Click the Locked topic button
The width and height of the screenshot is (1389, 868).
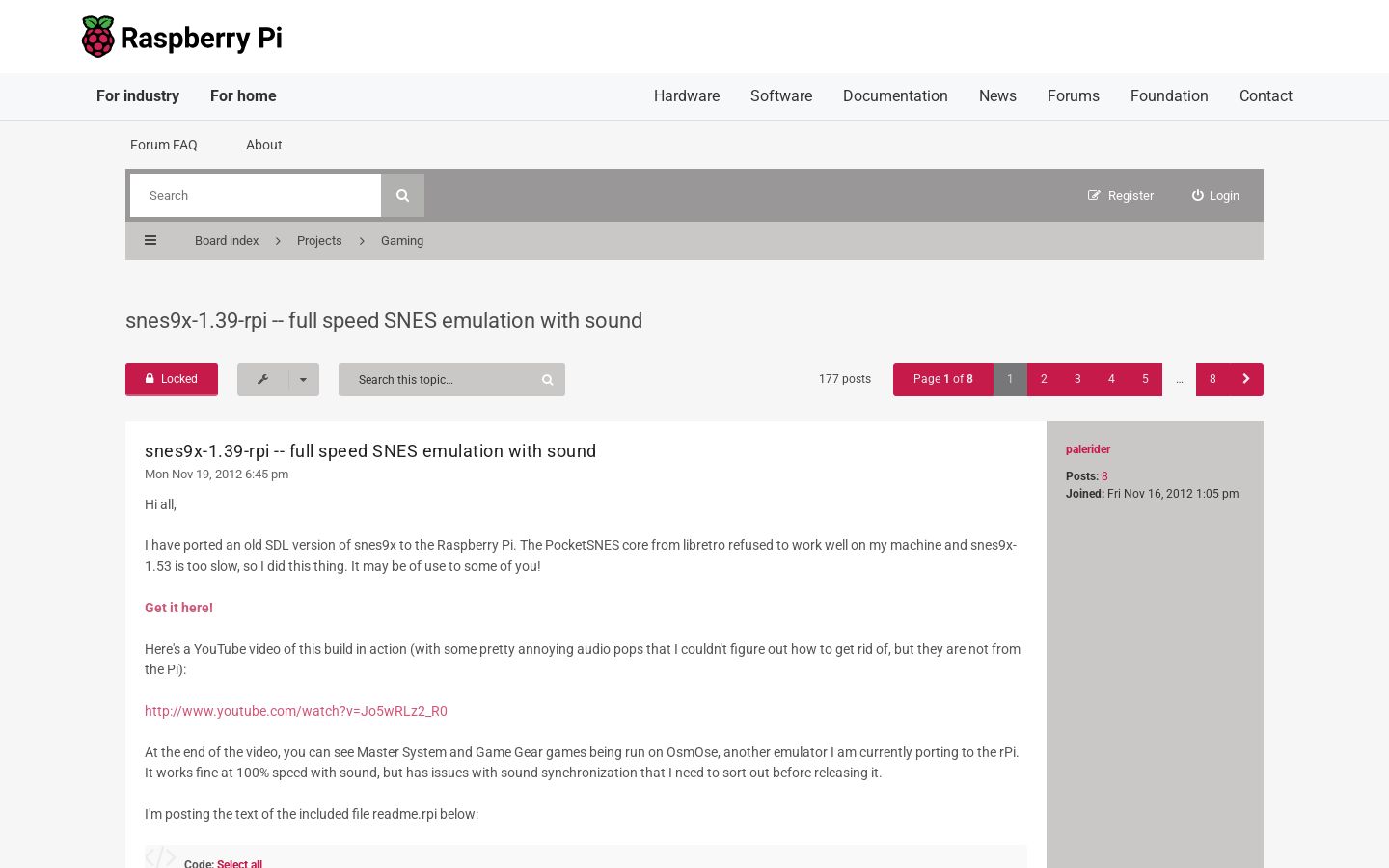click(x=172, y=379)
